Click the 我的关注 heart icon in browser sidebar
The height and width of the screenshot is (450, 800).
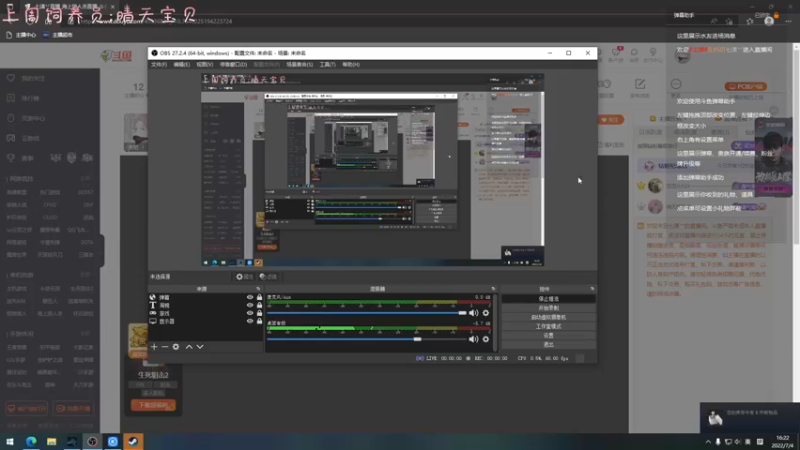click(x=11, y=78)
